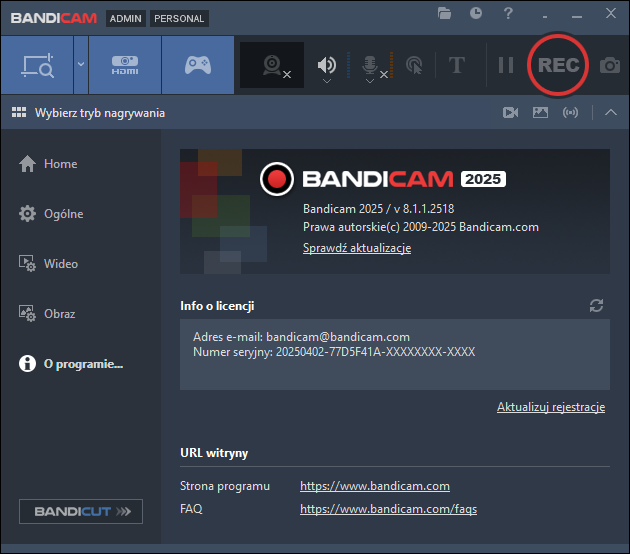Minimize to tray small dash button

[x=545, y=17]
